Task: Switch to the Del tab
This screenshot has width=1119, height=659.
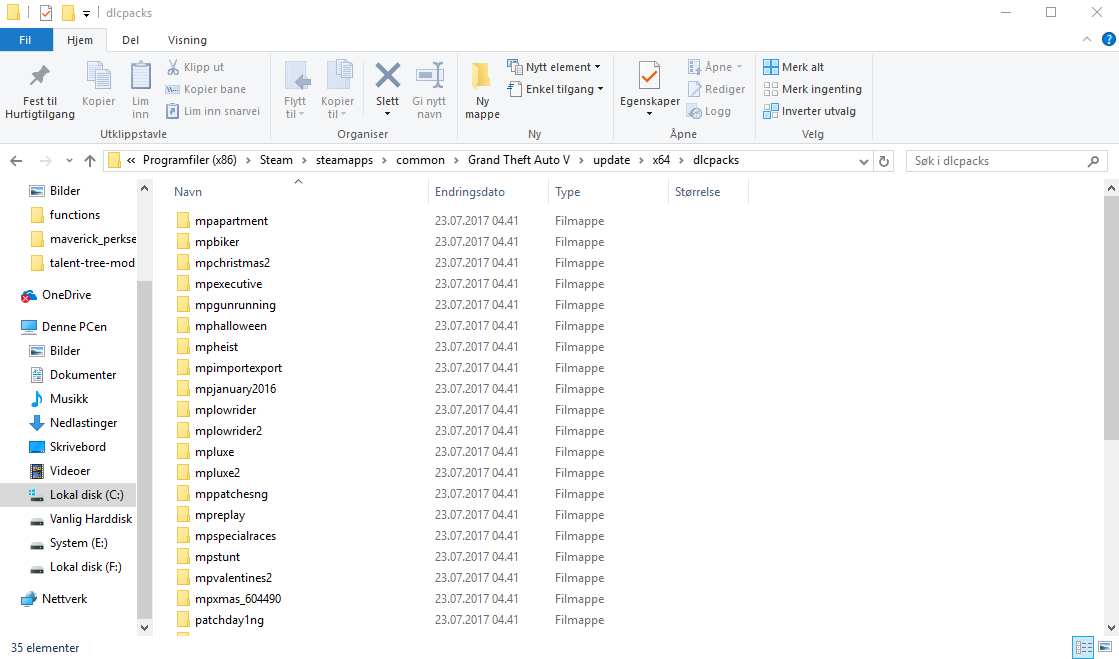Action: click(x=131, y=40)
